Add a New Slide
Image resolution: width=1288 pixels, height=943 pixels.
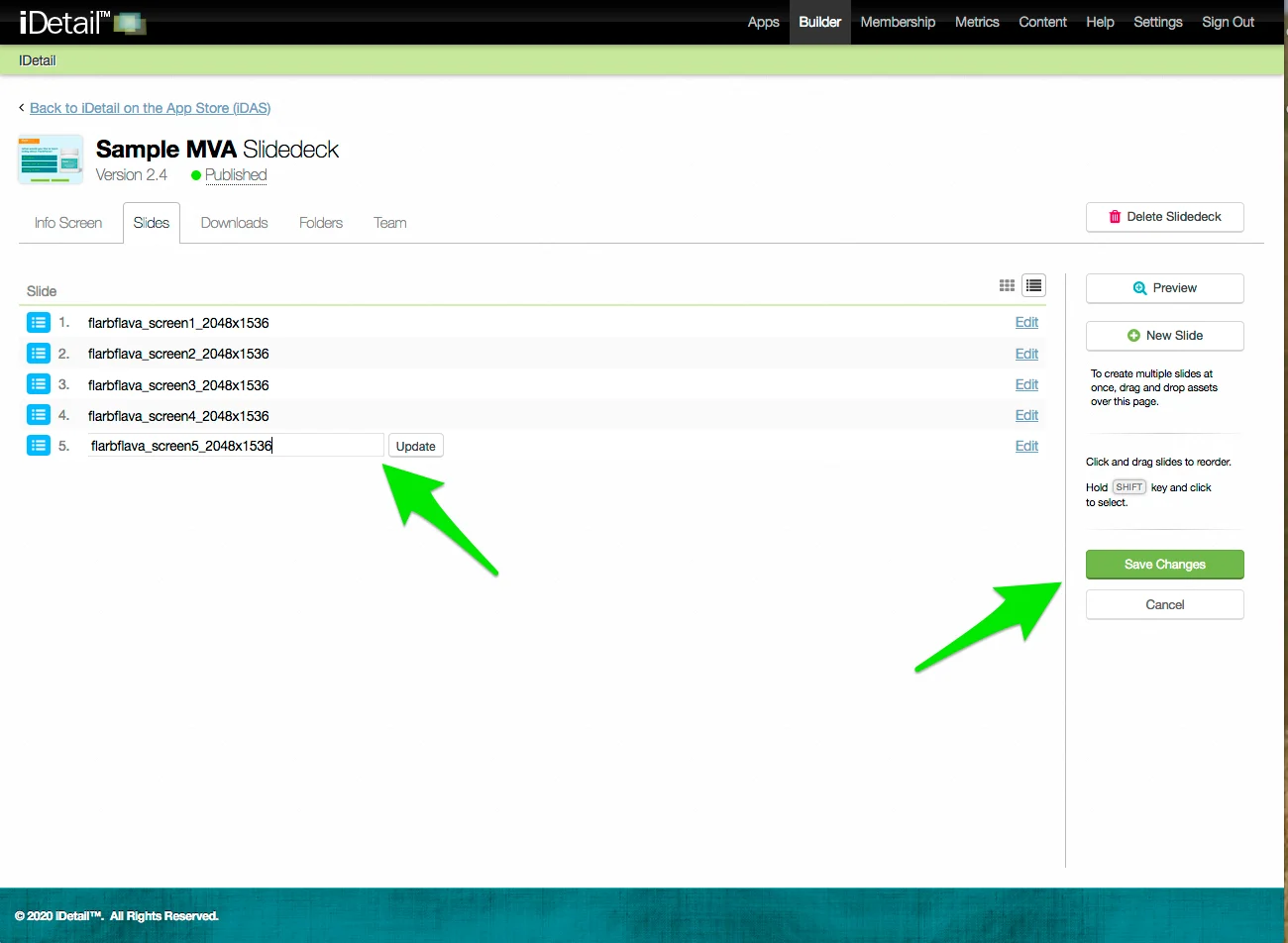(1165, 336)
